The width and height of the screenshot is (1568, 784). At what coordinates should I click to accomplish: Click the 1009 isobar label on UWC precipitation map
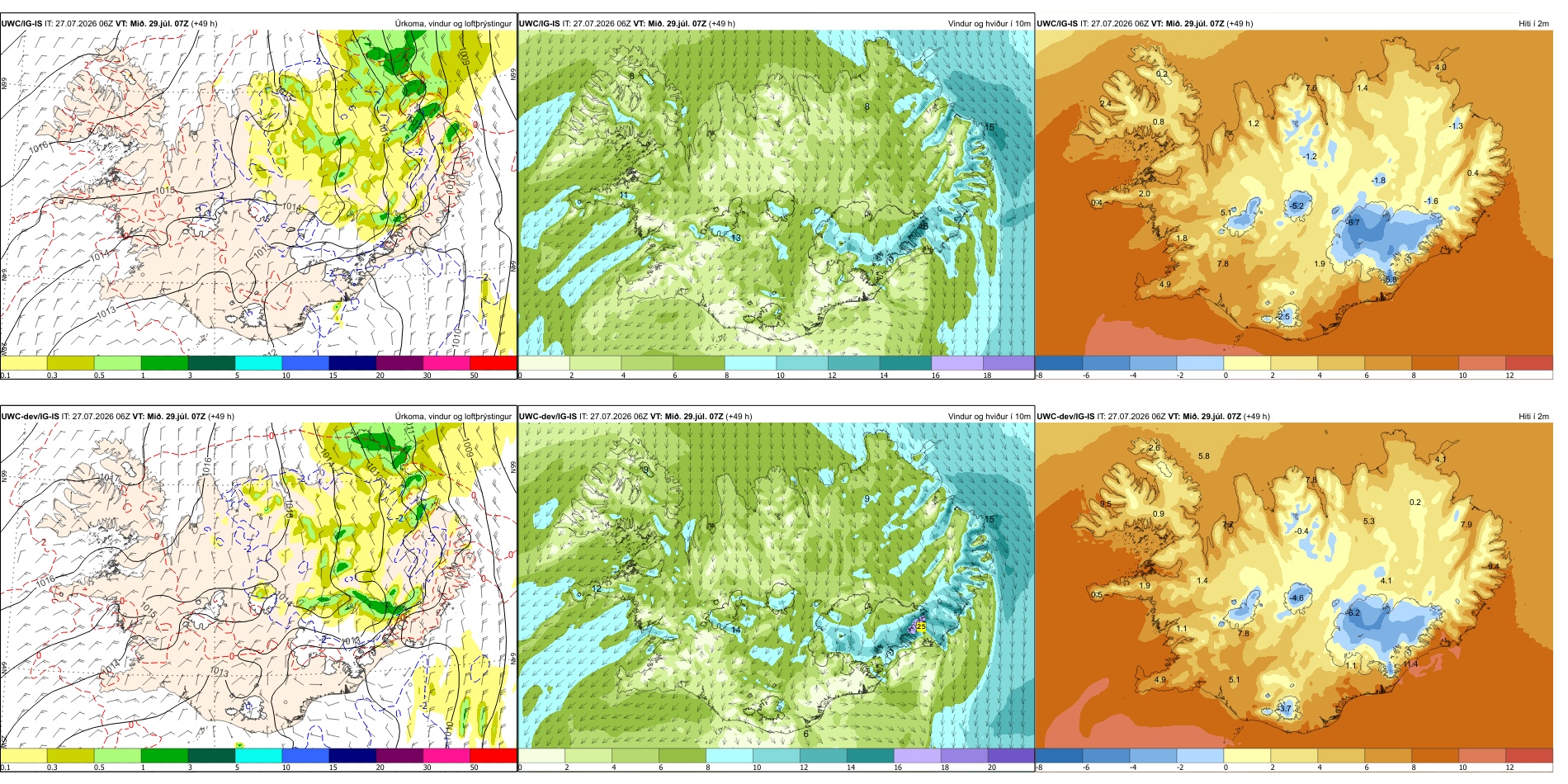click(464, 55)
